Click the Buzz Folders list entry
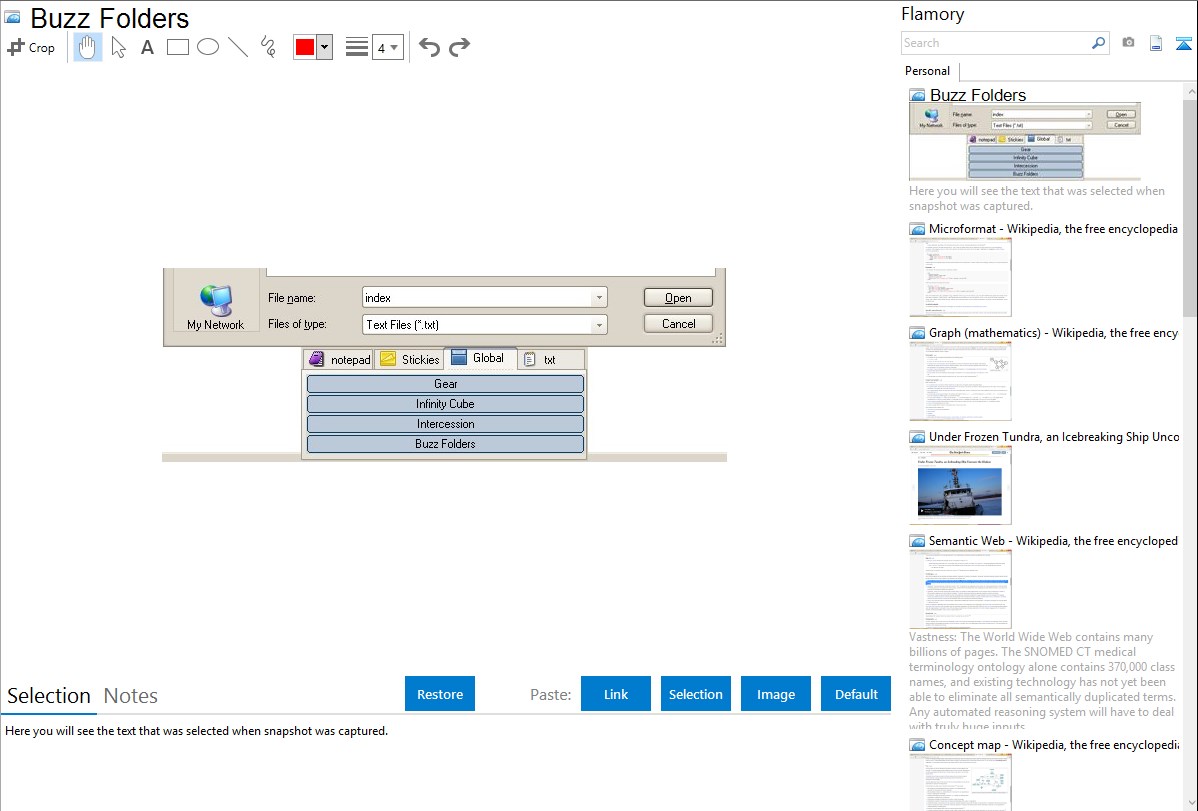Screen dimensions: 1198x811 coord(445,443)
